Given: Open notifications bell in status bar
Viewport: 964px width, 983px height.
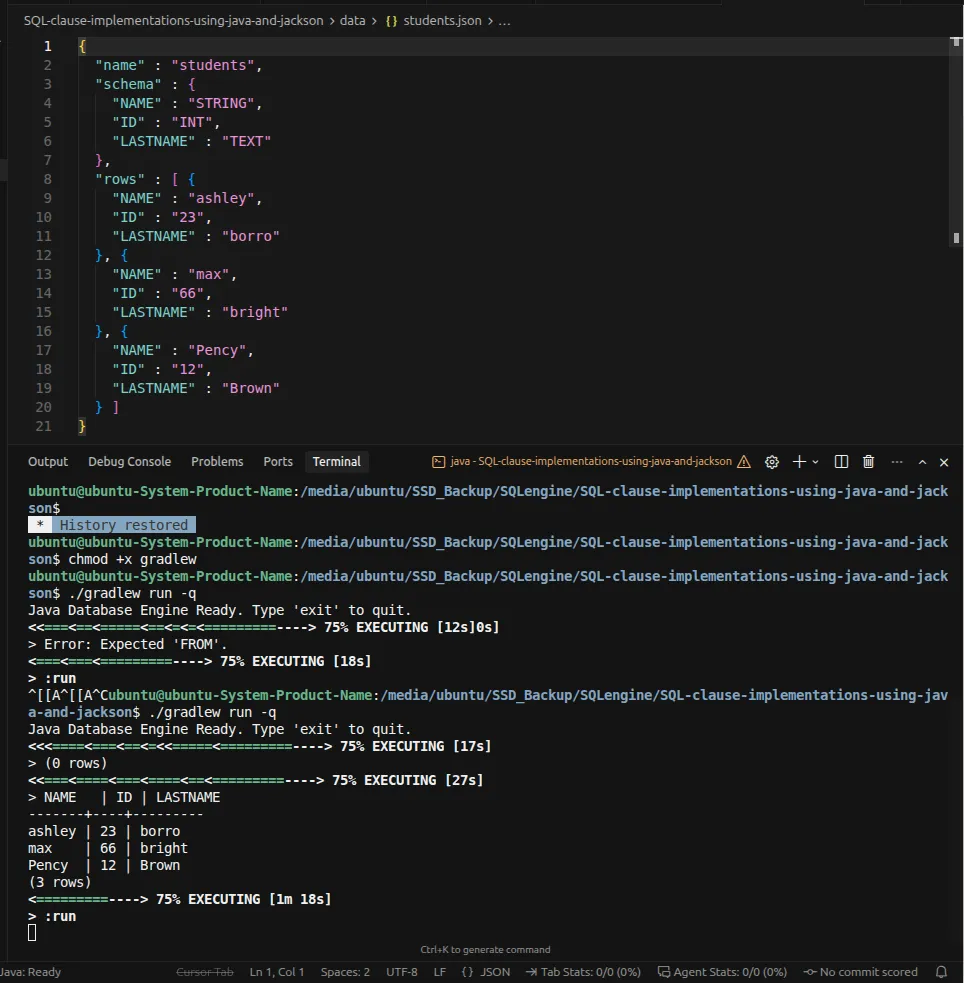Looking at the screenshot, I should coord(941,972).
